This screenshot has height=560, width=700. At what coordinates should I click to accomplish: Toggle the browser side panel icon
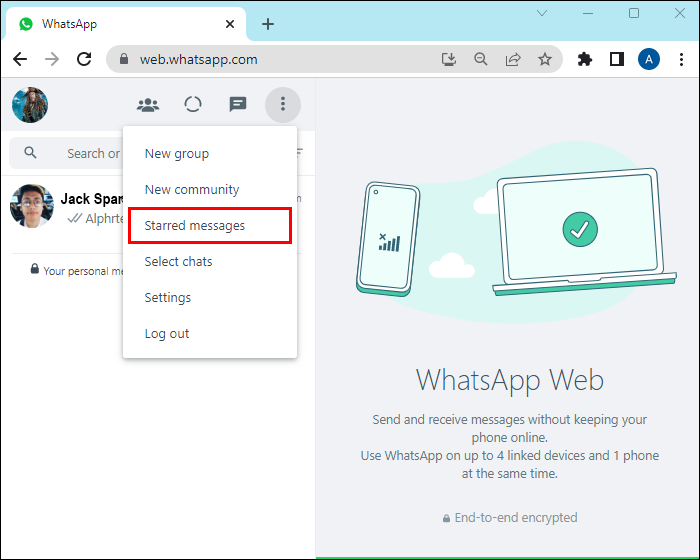617,59
